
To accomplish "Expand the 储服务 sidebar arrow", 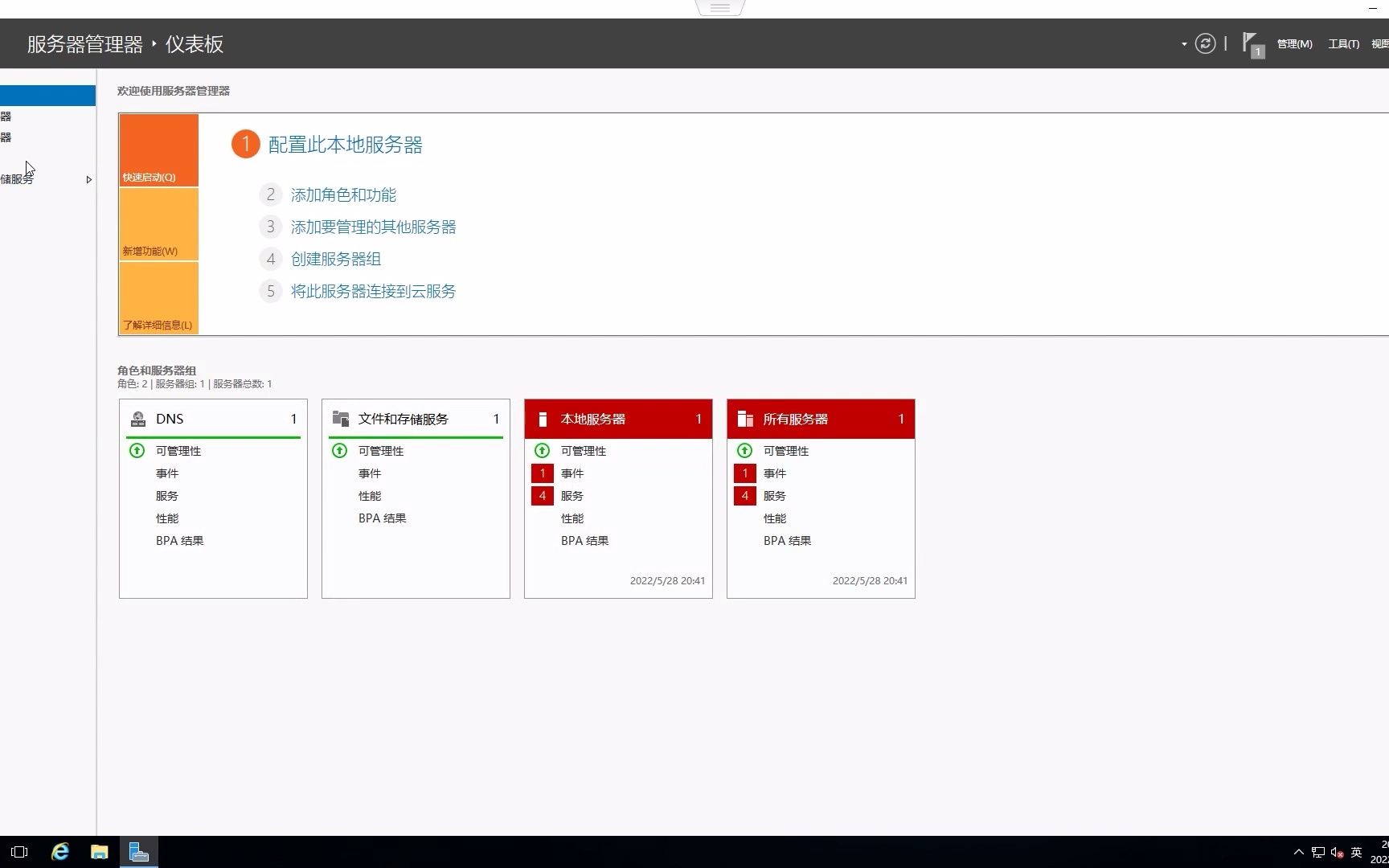I will [89, 179].
